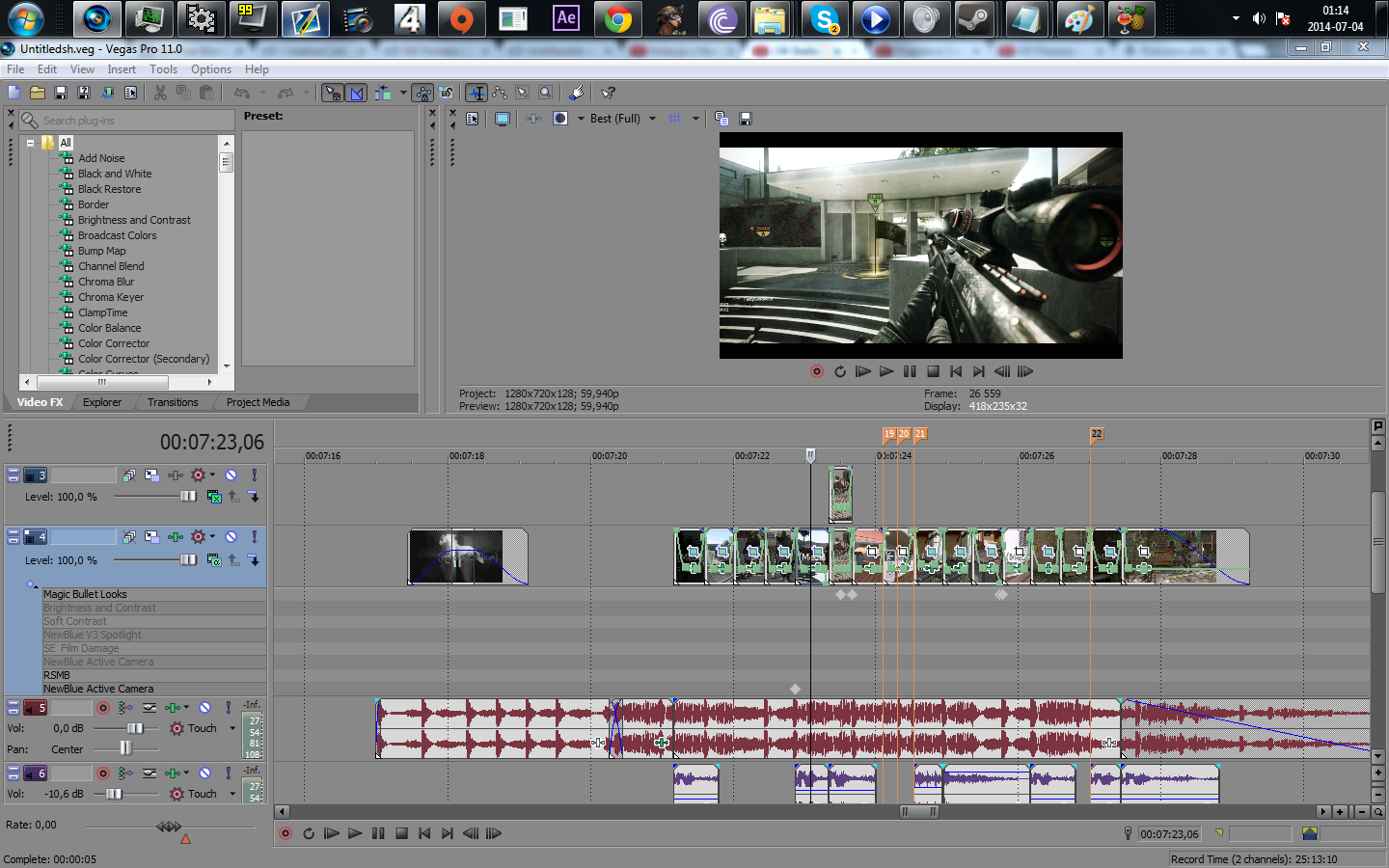1389x868 pixels.
Task: Solo video track 4
Action: pos(255,536)
